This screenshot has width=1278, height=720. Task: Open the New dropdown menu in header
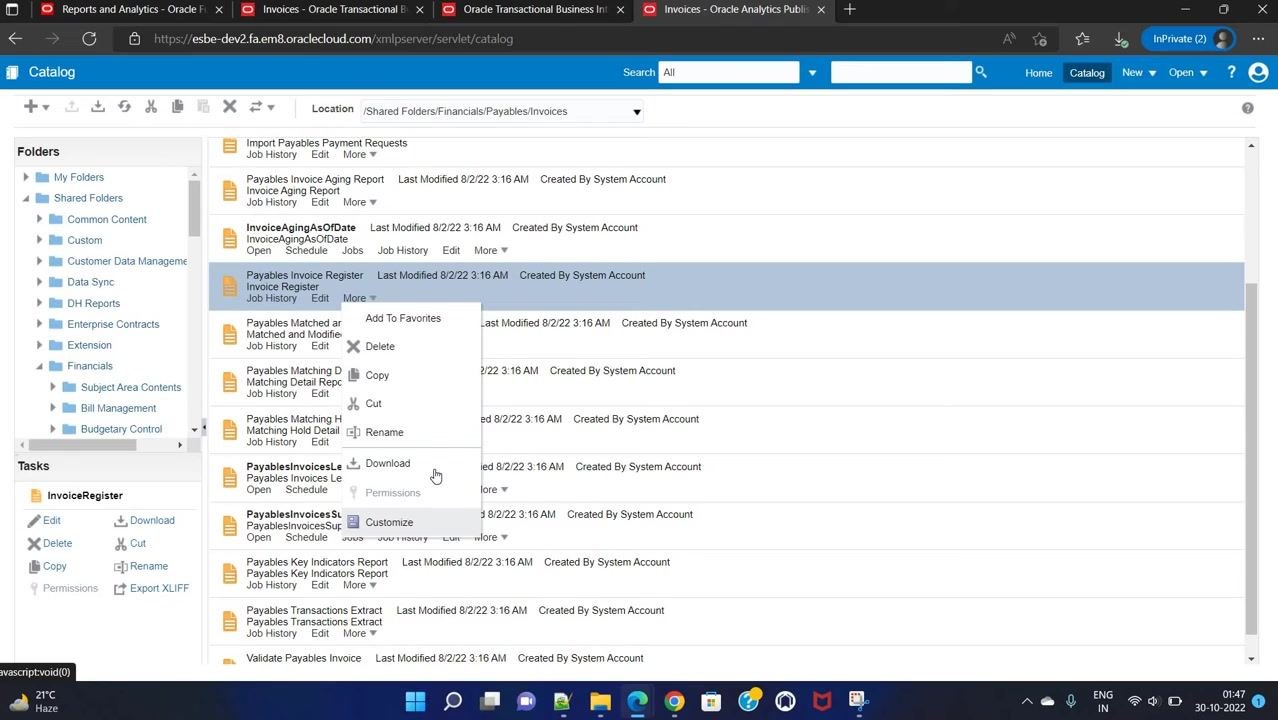click(x=1139, y=72)
